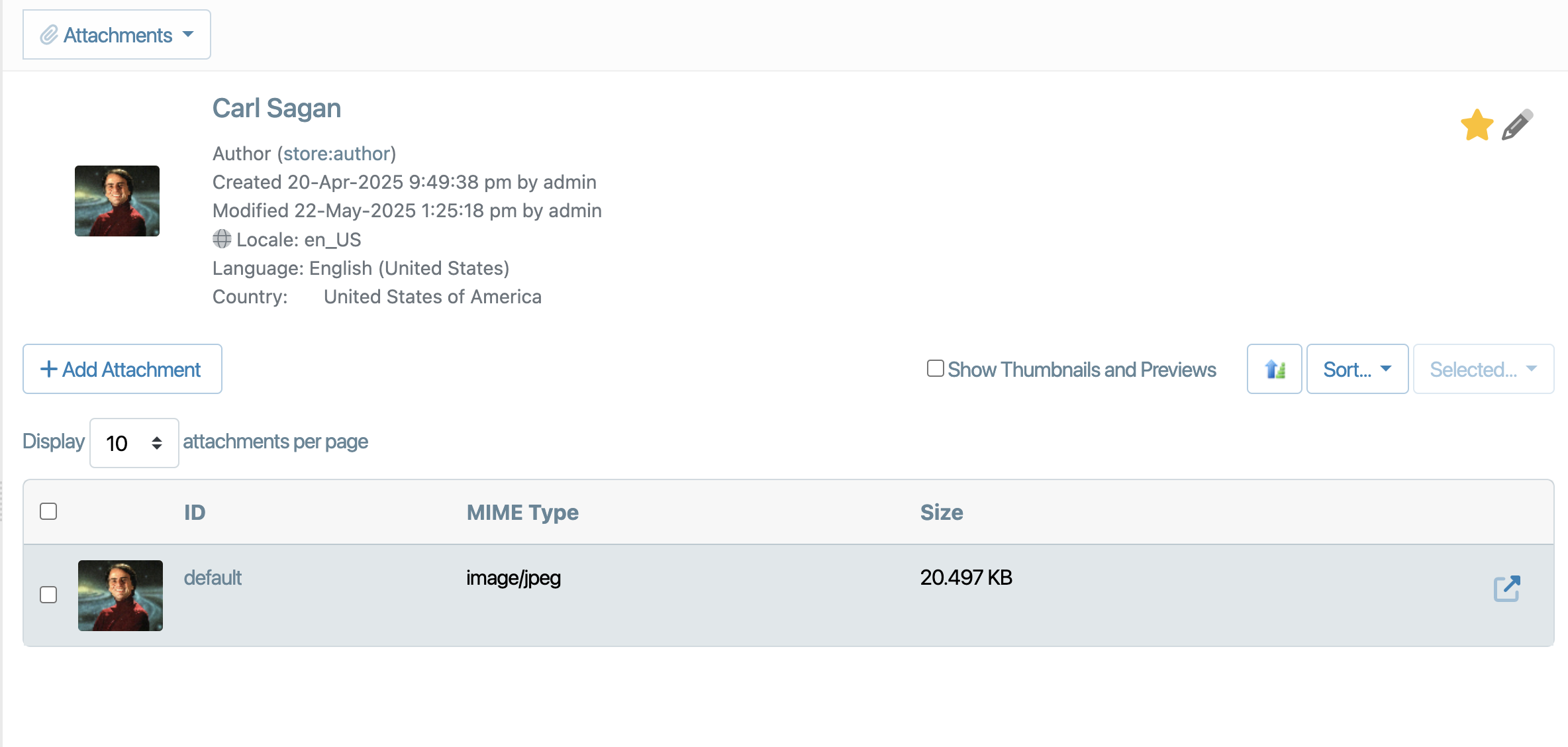
Task: Open the attachments per page selector
Action: pyautogui.click(x=134, y=443)
